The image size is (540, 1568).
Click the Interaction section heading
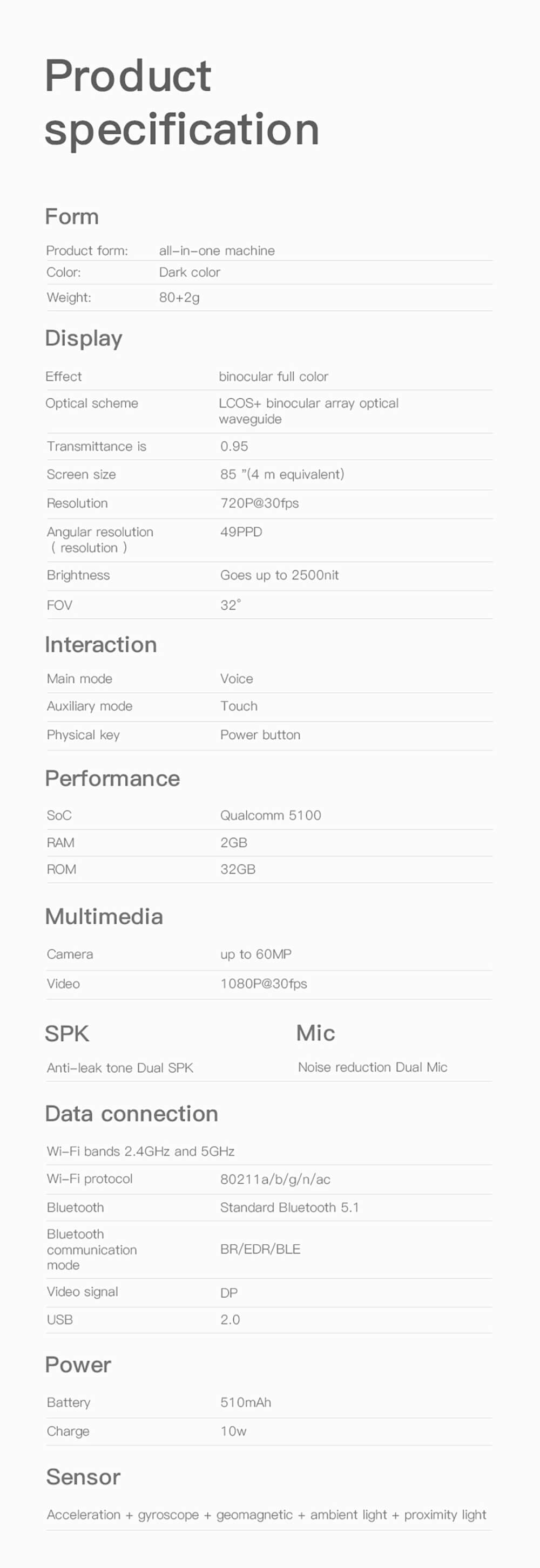pyautogui.click(x=100, y=645)
